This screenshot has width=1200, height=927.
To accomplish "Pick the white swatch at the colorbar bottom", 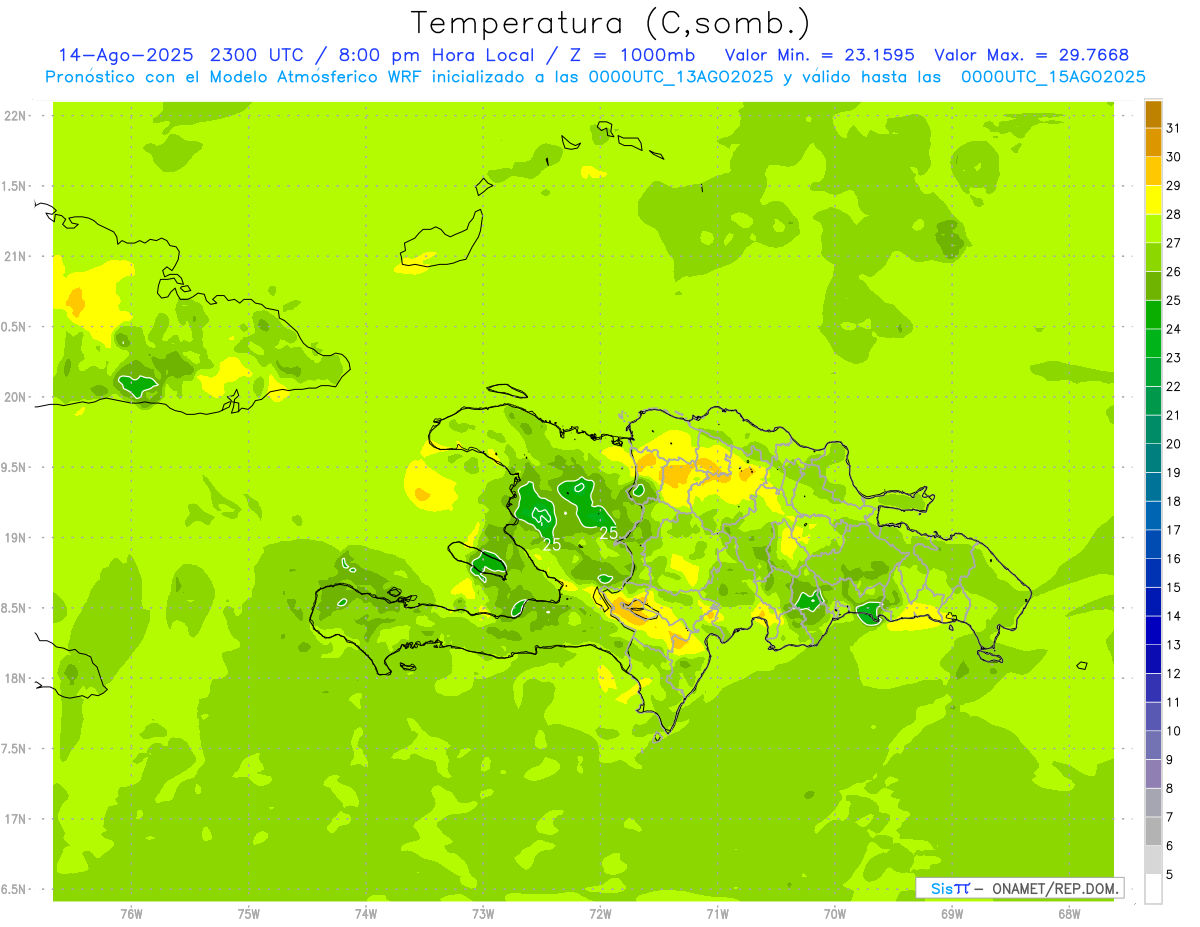I will 1153,889.
